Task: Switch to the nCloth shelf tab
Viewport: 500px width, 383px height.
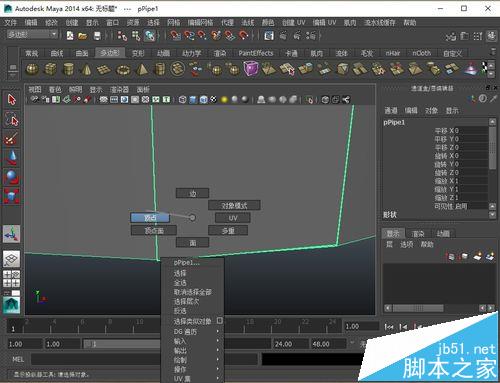Action: pos(421,53)
